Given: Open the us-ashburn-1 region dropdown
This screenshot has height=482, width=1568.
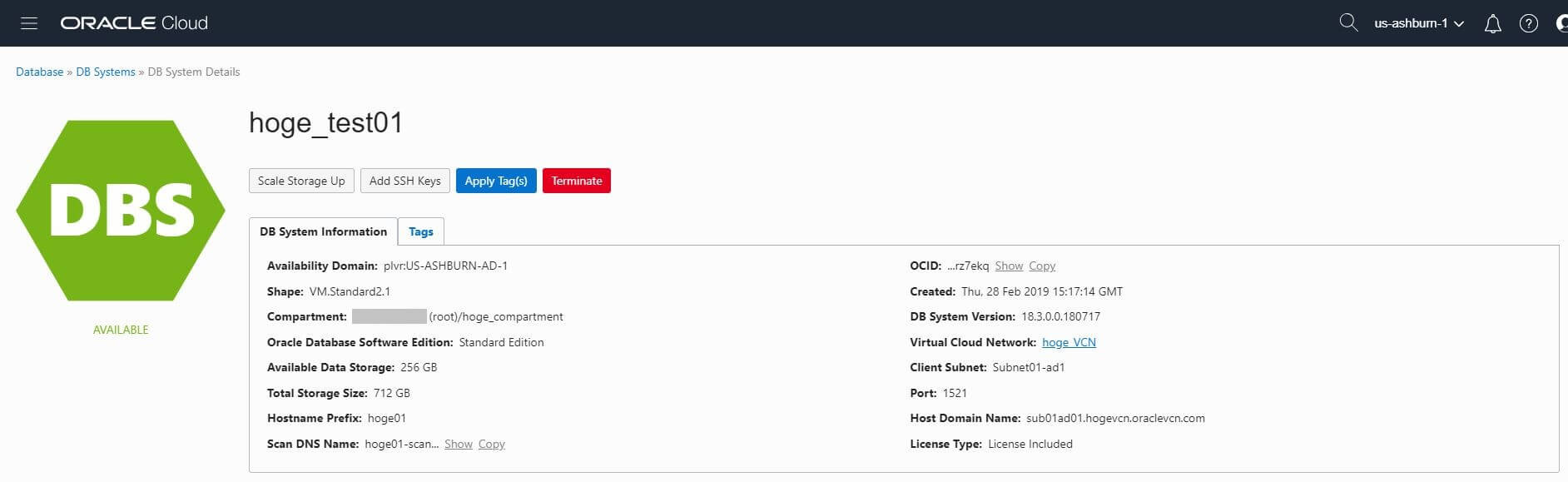Looking at the screenshot, I should click(1419, 23).
